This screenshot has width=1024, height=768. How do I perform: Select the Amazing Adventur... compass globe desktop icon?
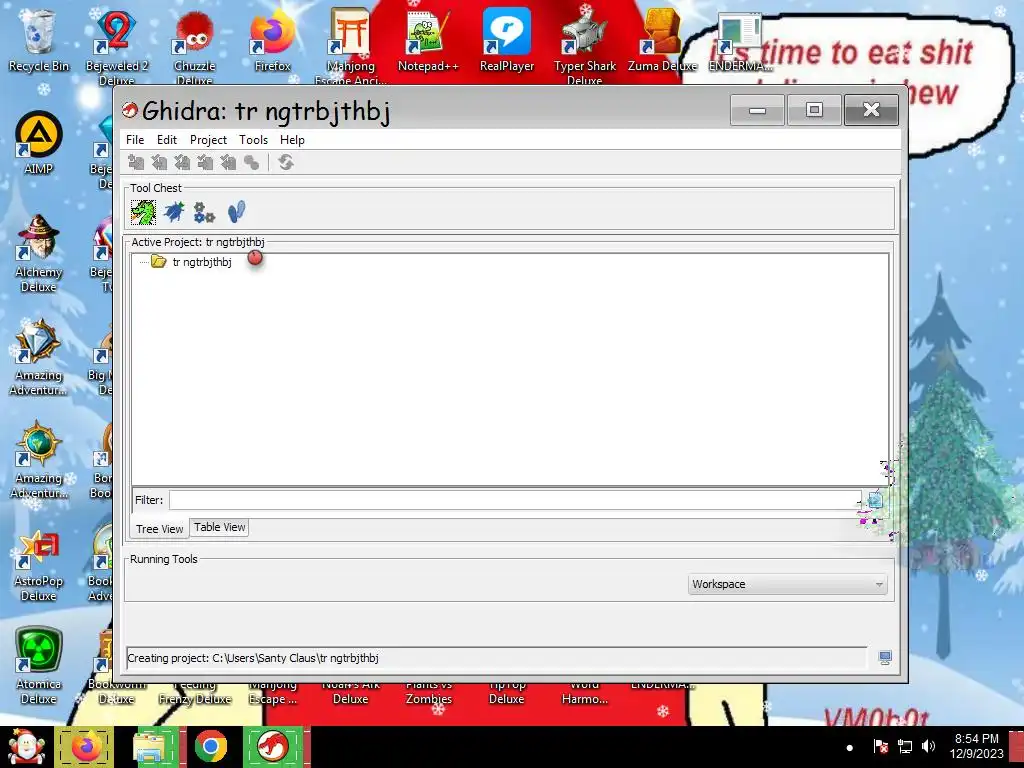point(39,460)
